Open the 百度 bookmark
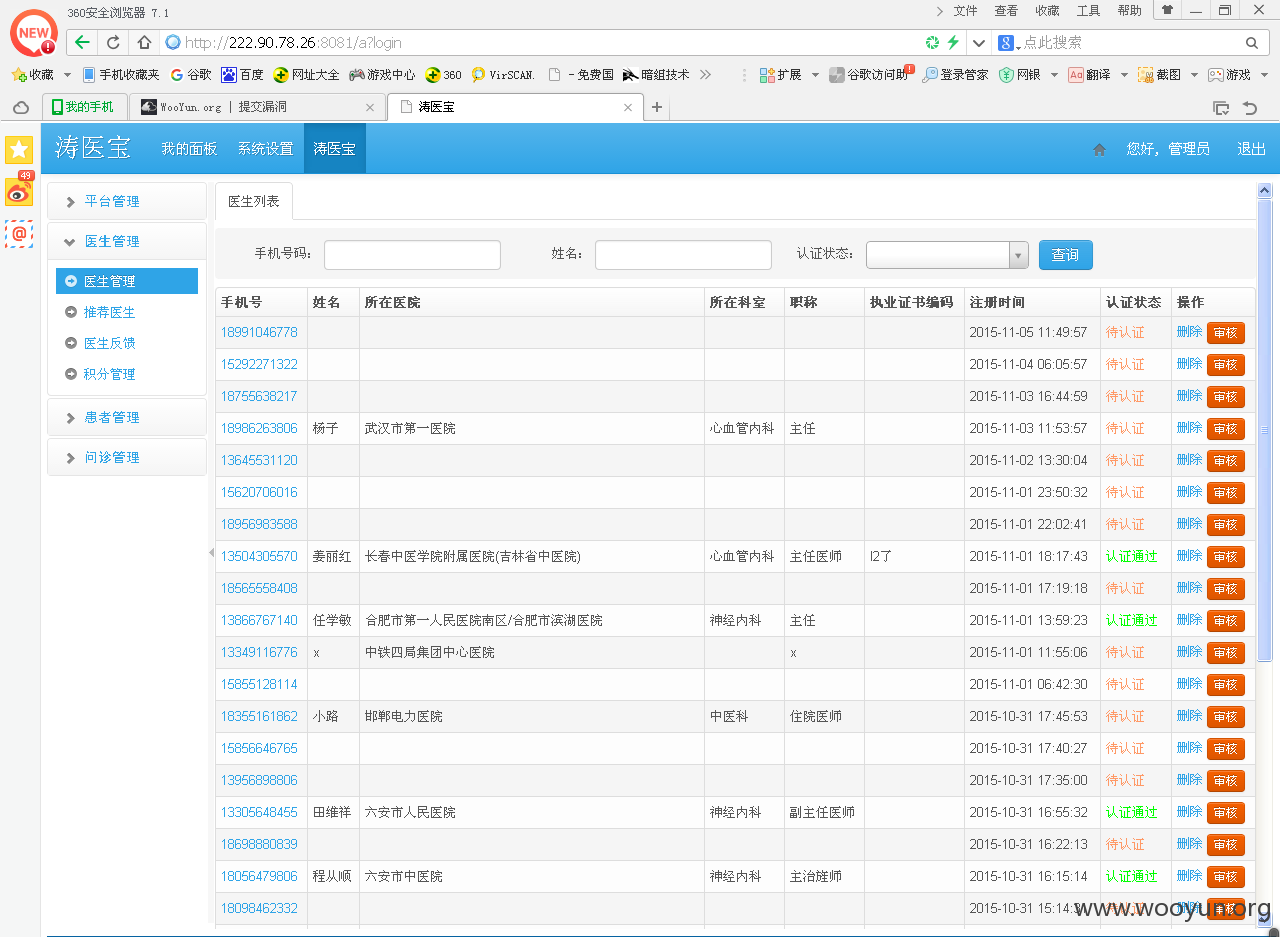This screenshot has height=937, width=1280. point(242,75)
